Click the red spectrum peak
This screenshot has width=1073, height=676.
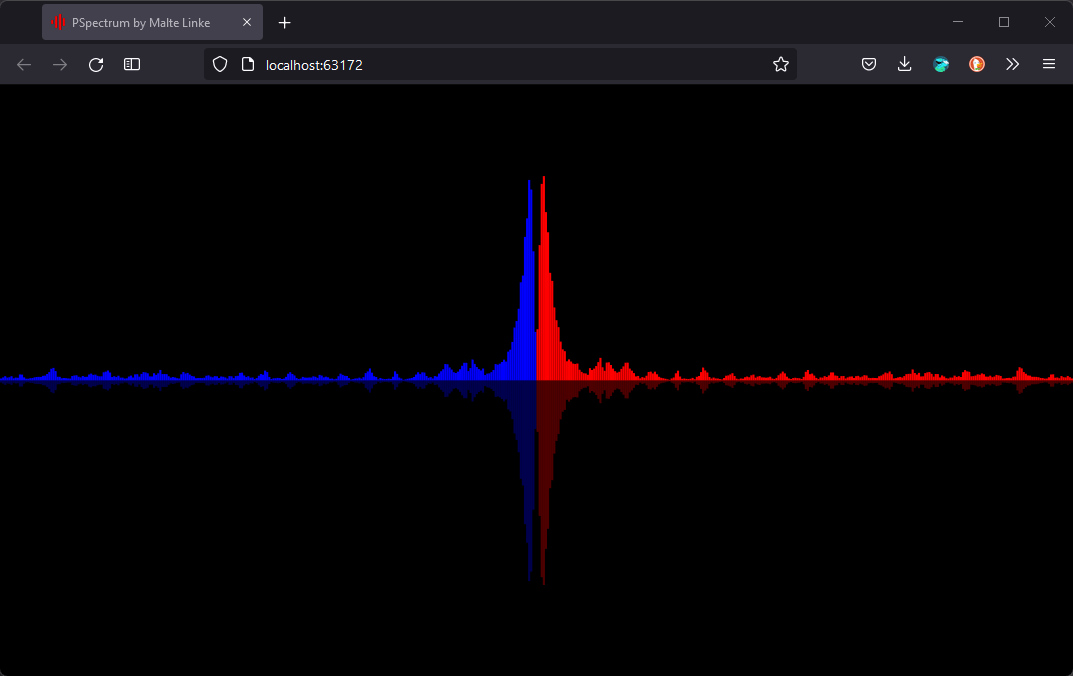(543, 278)
